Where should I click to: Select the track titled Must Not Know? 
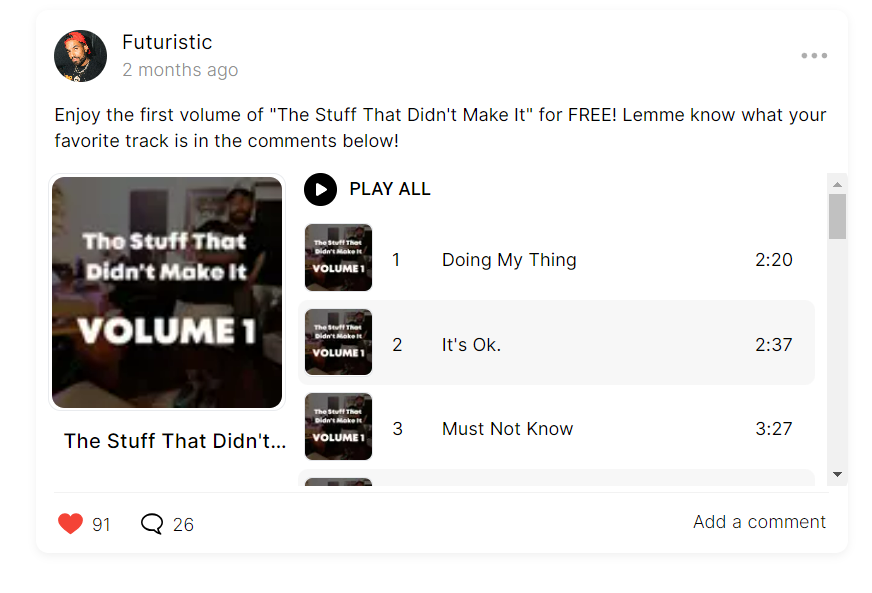507,429
